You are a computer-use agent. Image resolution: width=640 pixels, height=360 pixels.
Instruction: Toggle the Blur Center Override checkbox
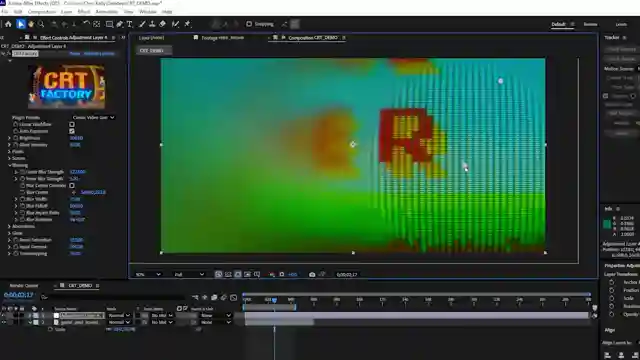point(72,185)
